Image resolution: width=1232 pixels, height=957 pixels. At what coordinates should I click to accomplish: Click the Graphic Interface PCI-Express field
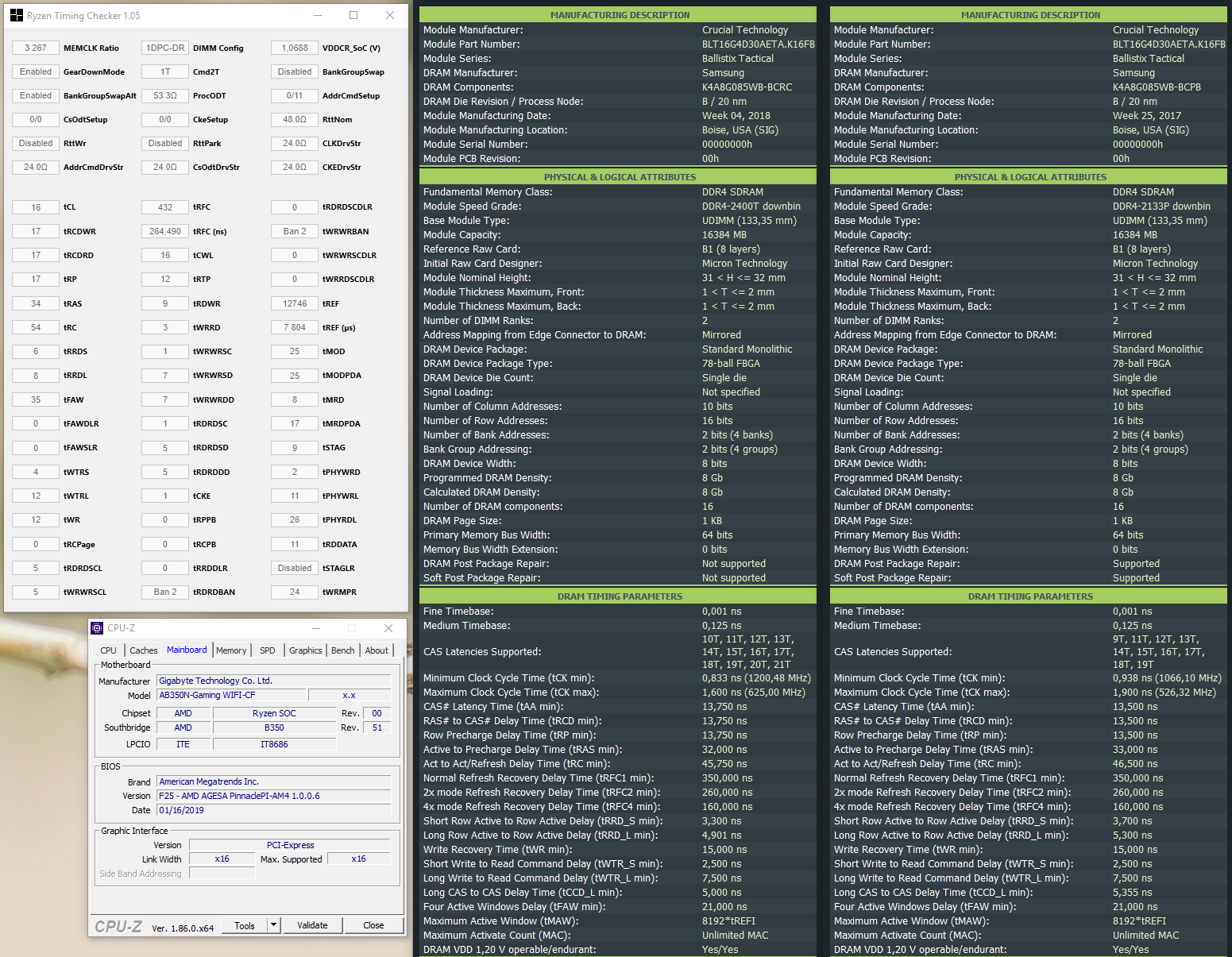pyautogui.click(x=290, y=845)
